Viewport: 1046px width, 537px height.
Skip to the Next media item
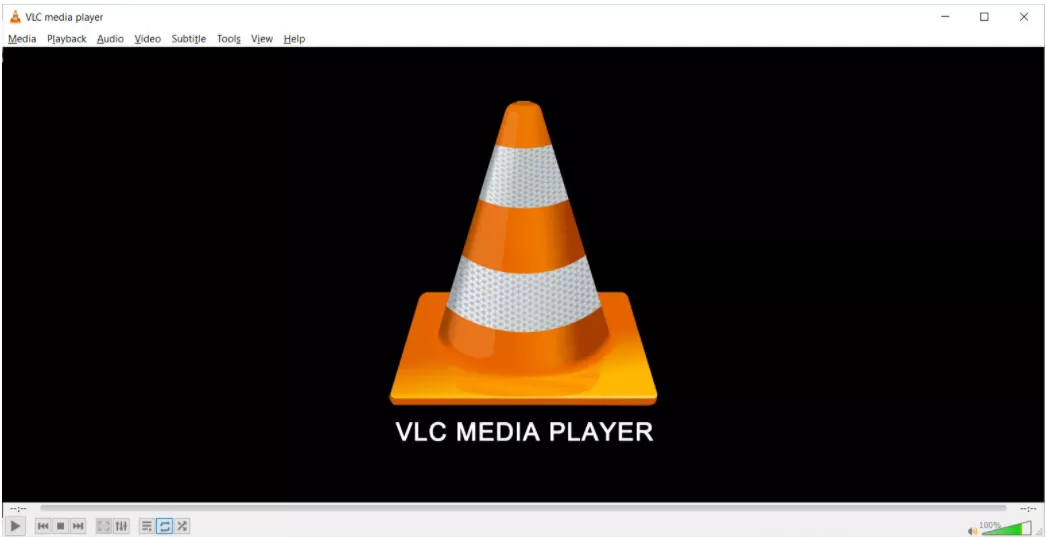[x=78, y=526]
